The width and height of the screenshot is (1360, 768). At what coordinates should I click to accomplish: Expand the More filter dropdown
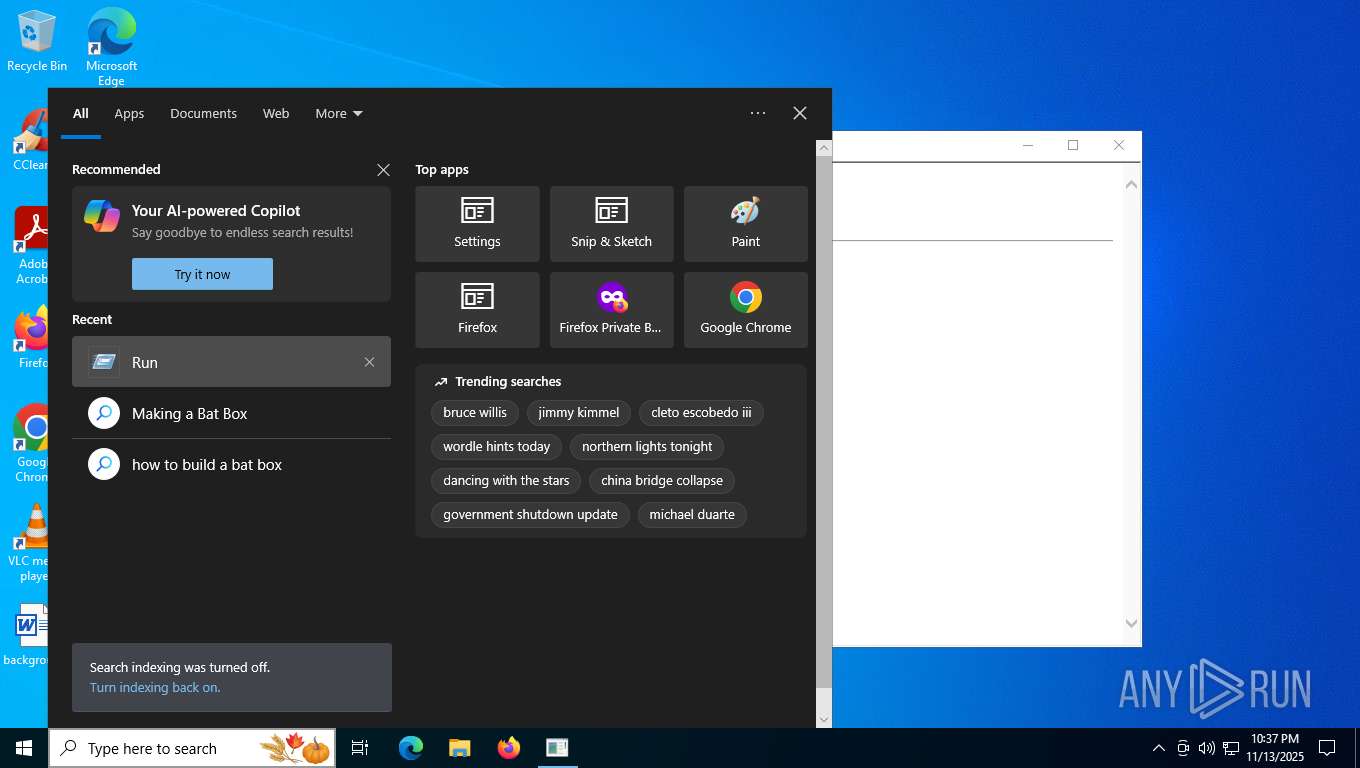[x=339, y=113]
